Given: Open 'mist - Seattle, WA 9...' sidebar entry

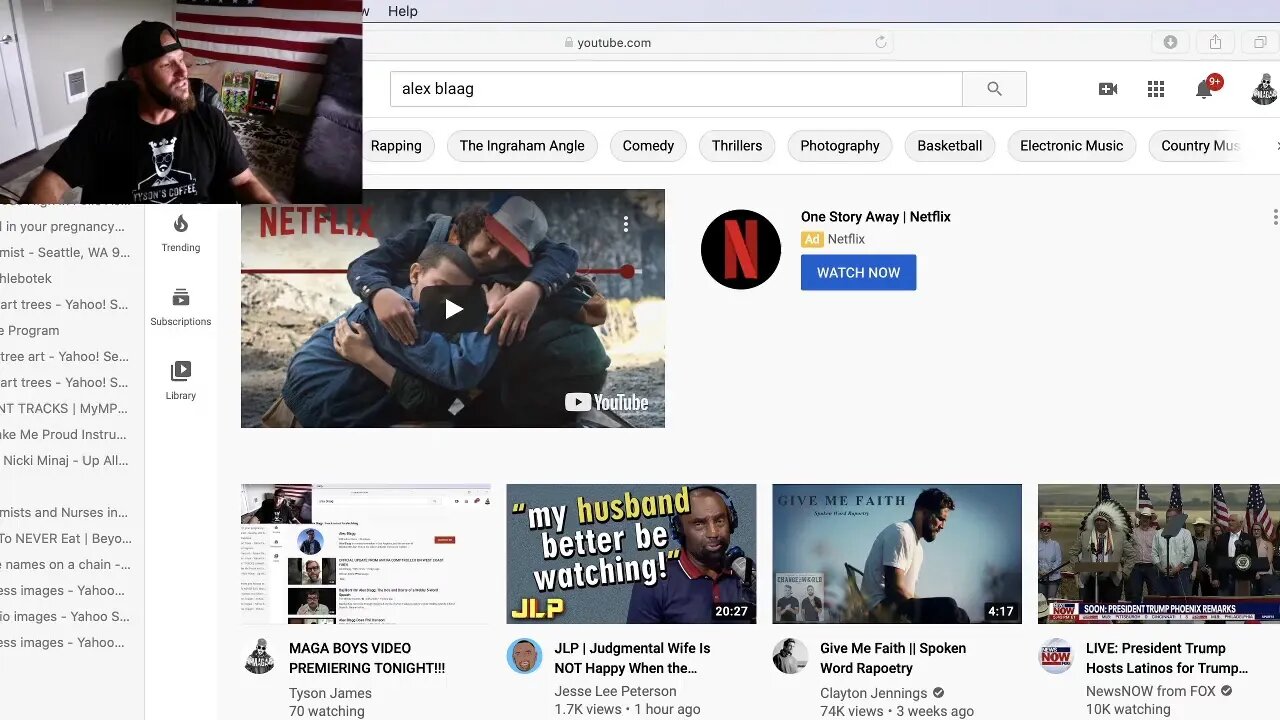Looking at the screenshot, I should pyautogui.click(x=65, y=252).
